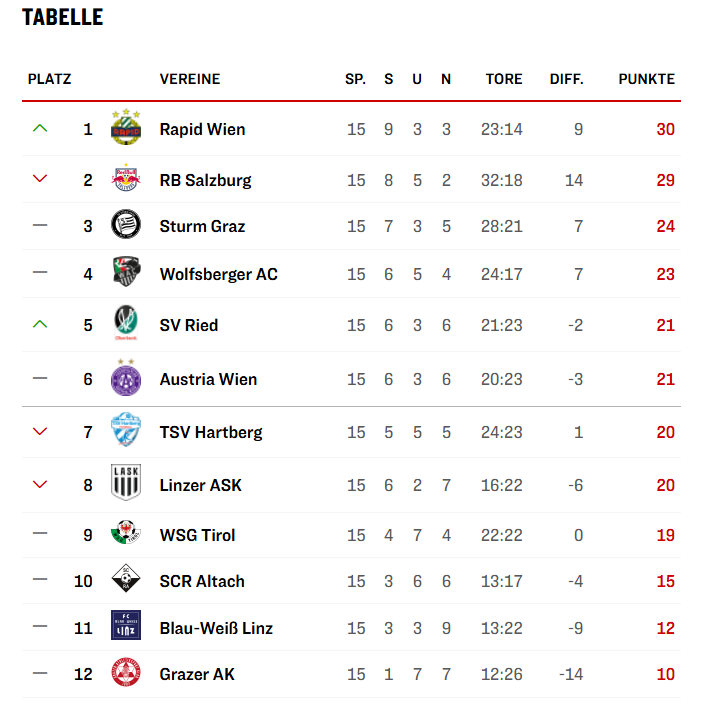This screenshot has height=727, width=722.
Task: Click the TSV Hartberg club logo
Action: point(124,432)
